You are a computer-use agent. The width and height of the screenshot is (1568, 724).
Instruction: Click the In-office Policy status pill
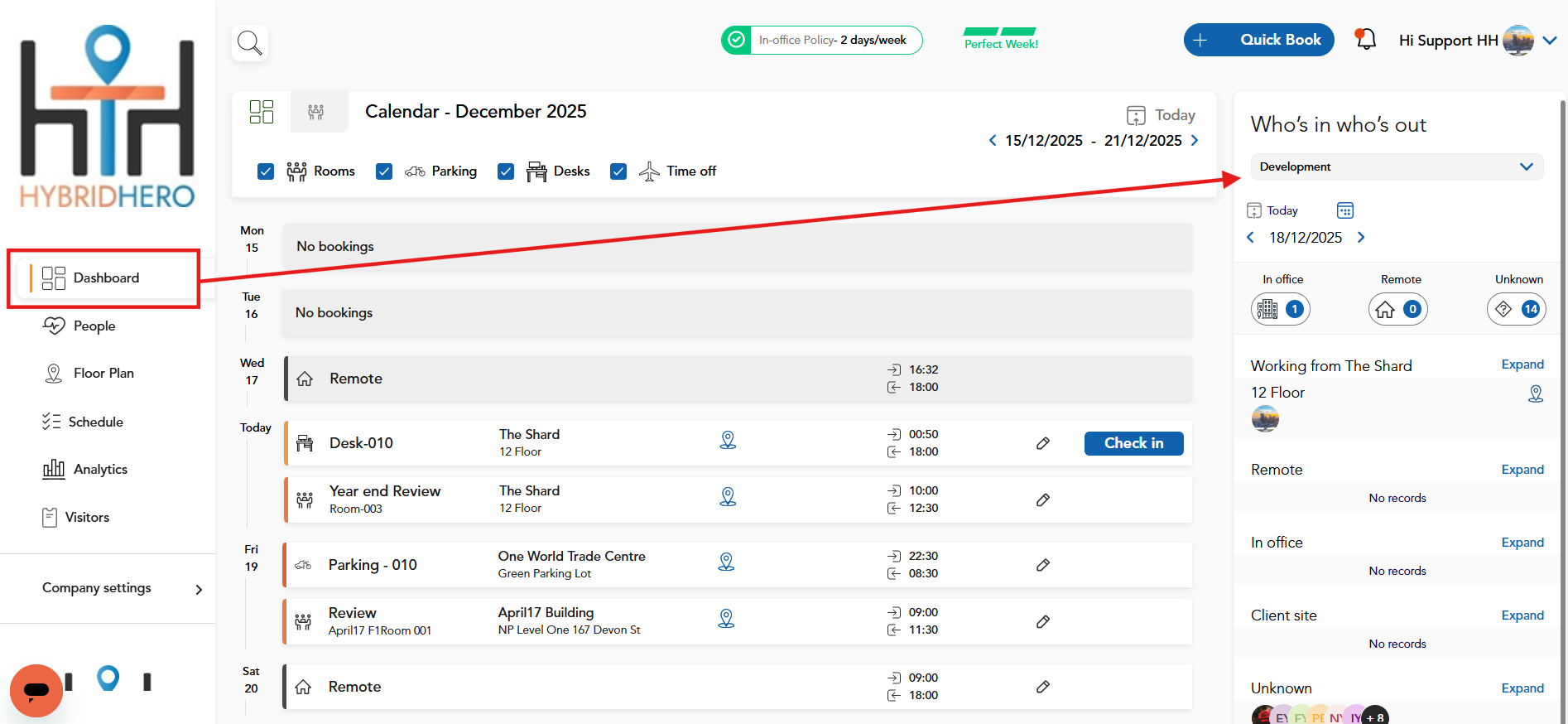[x=822, y=40]
